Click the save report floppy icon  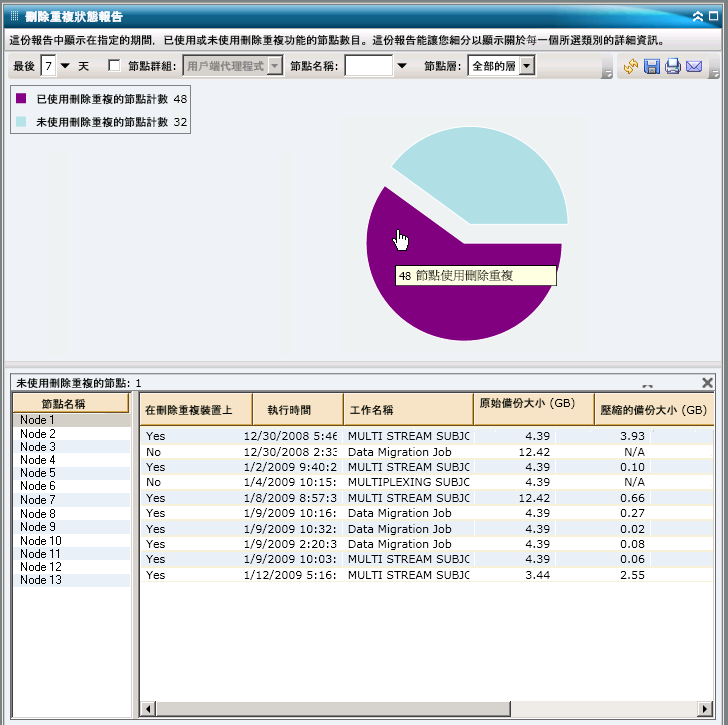pos(652,67)
